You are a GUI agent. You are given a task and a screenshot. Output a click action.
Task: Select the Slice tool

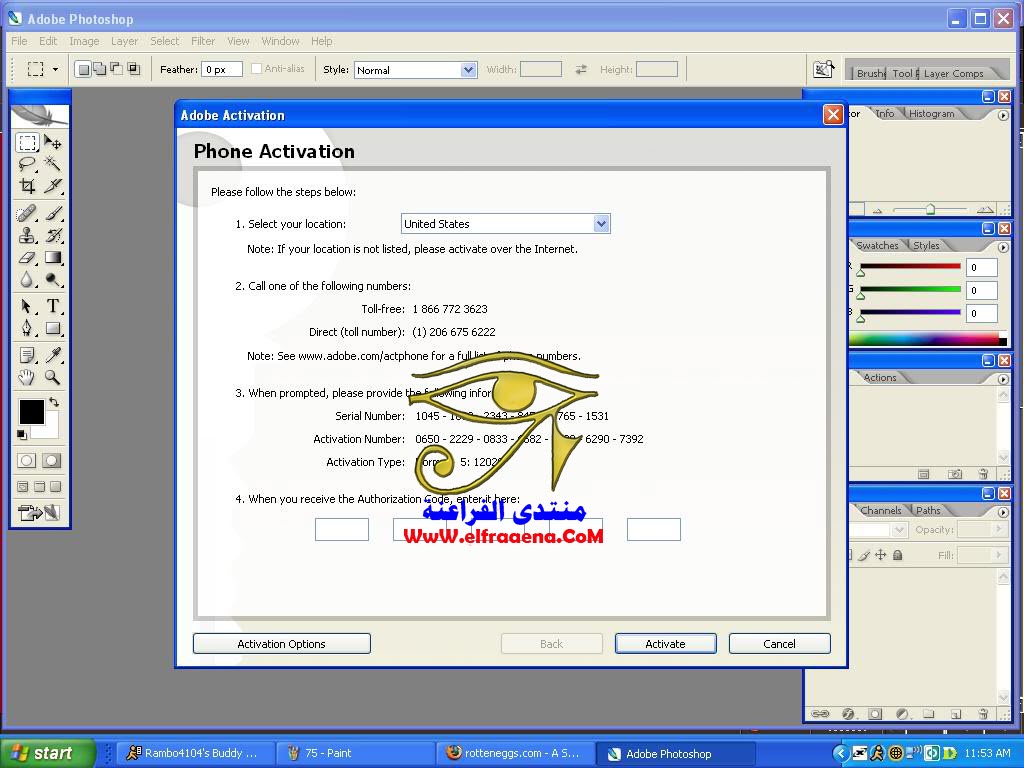coord(53,186)
